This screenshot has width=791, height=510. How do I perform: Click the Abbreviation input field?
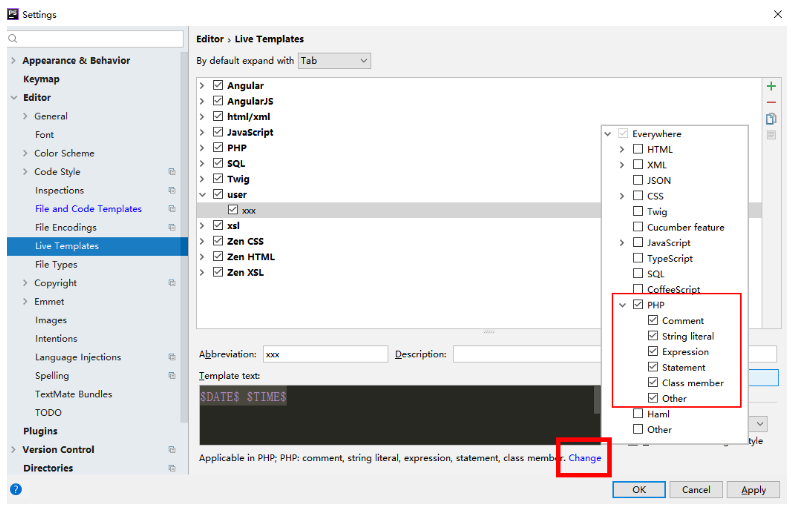tap(325, 354)
